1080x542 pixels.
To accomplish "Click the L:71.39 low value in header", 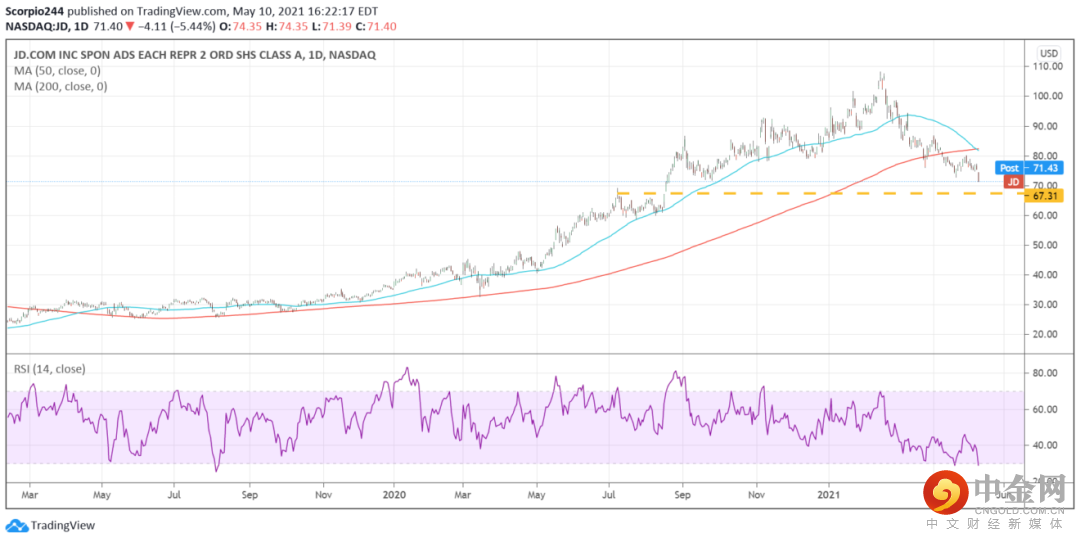I will point(330,26).
